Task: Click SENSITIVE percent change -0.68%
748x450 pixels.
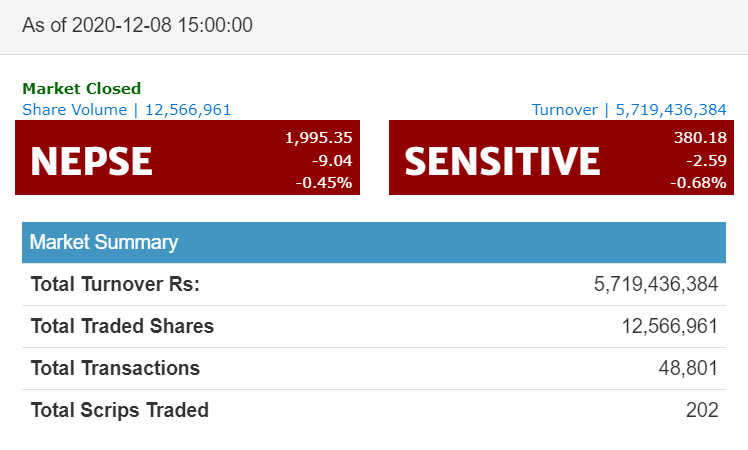Action: coord(698,183)
